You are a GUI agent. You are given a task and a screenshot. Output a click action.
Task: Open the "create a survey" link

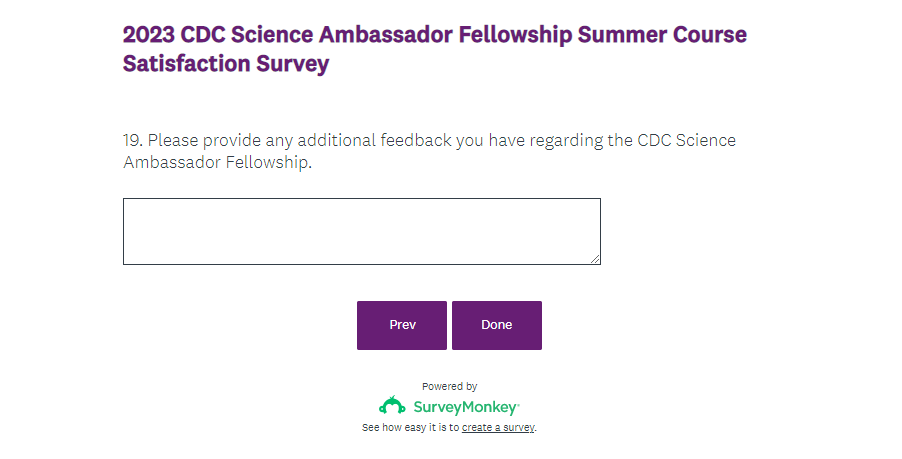click(498, 428)
